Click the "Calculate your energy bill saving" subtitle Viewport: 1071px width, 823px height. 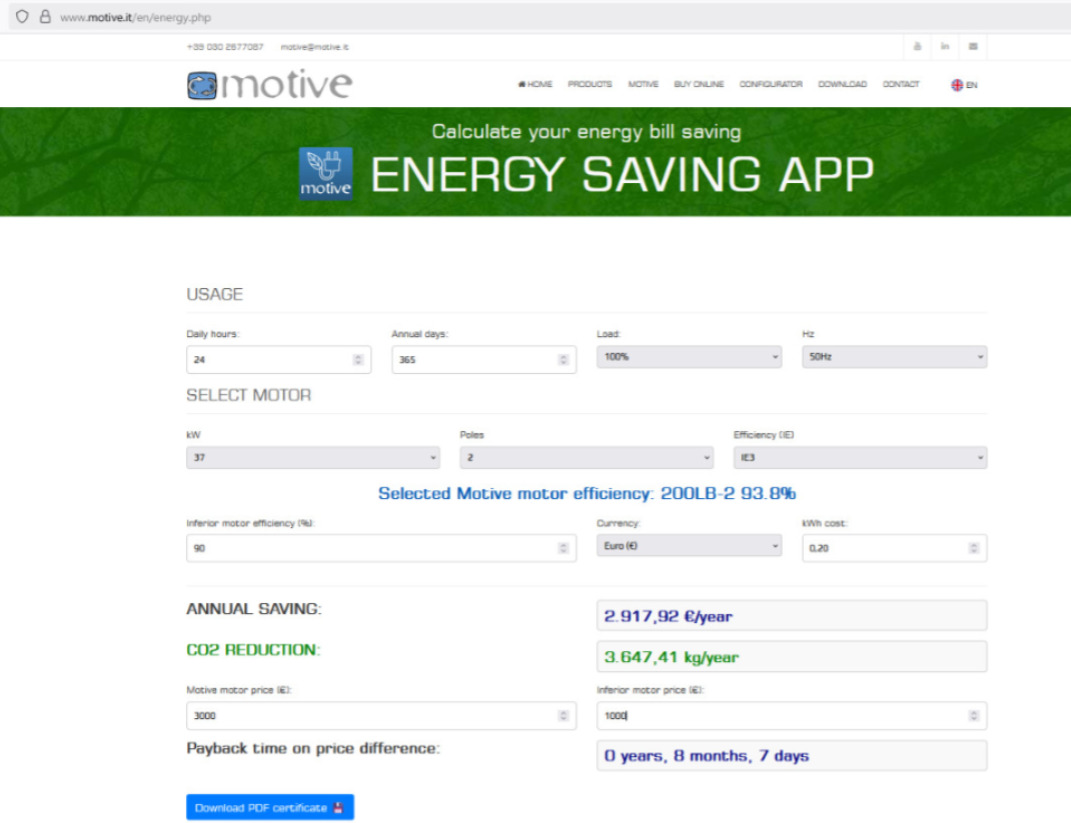pos(586,132)
